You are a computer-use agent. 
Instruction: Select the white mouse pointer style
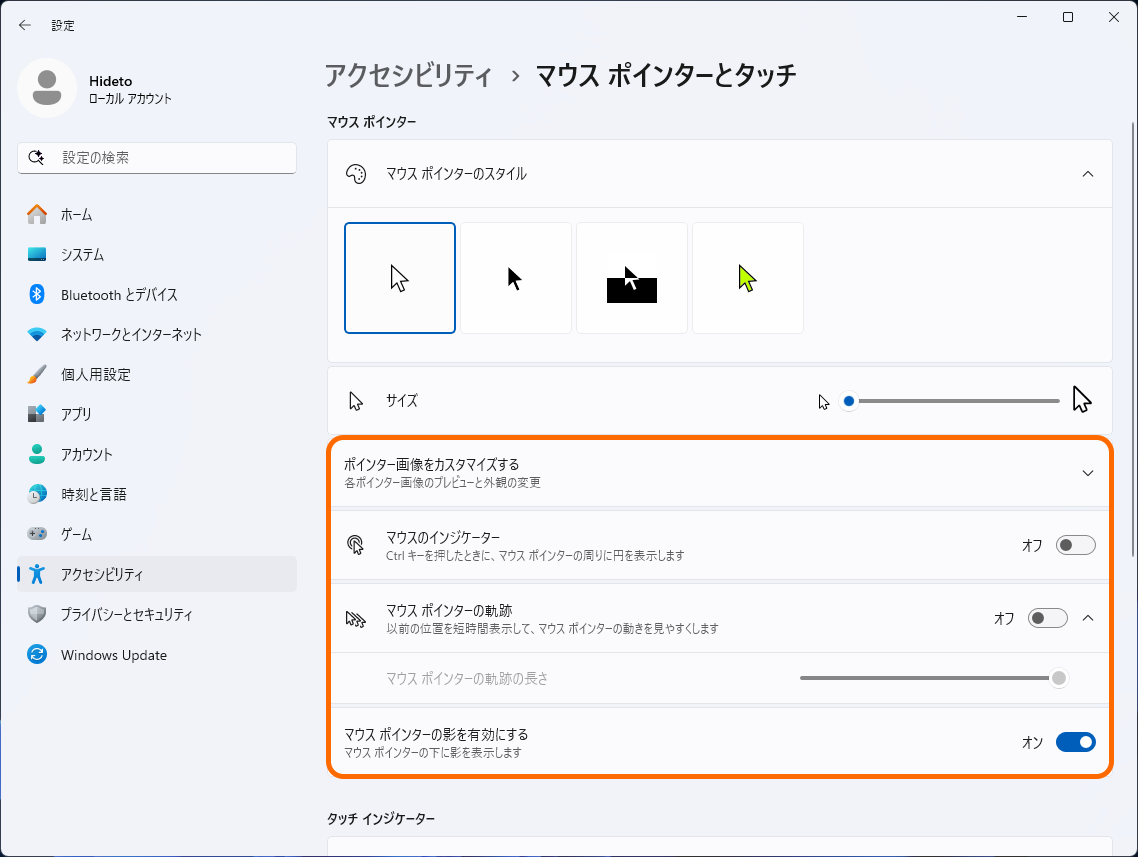(x=399, y=277)
